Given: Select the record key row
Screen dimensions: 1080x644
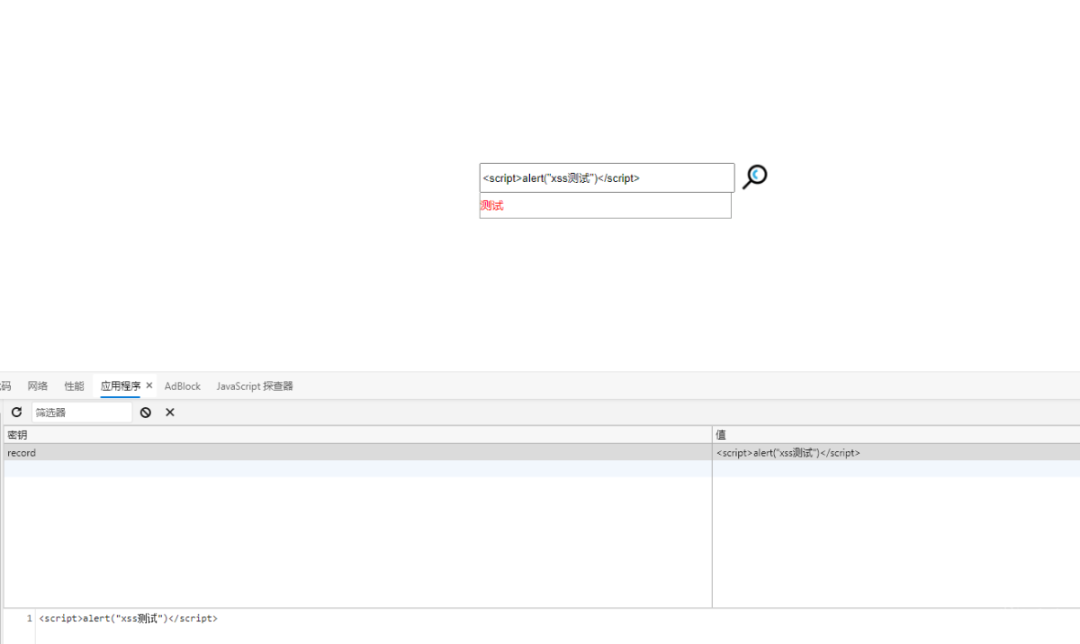Looking at the screenshot, I should (358, 453).
